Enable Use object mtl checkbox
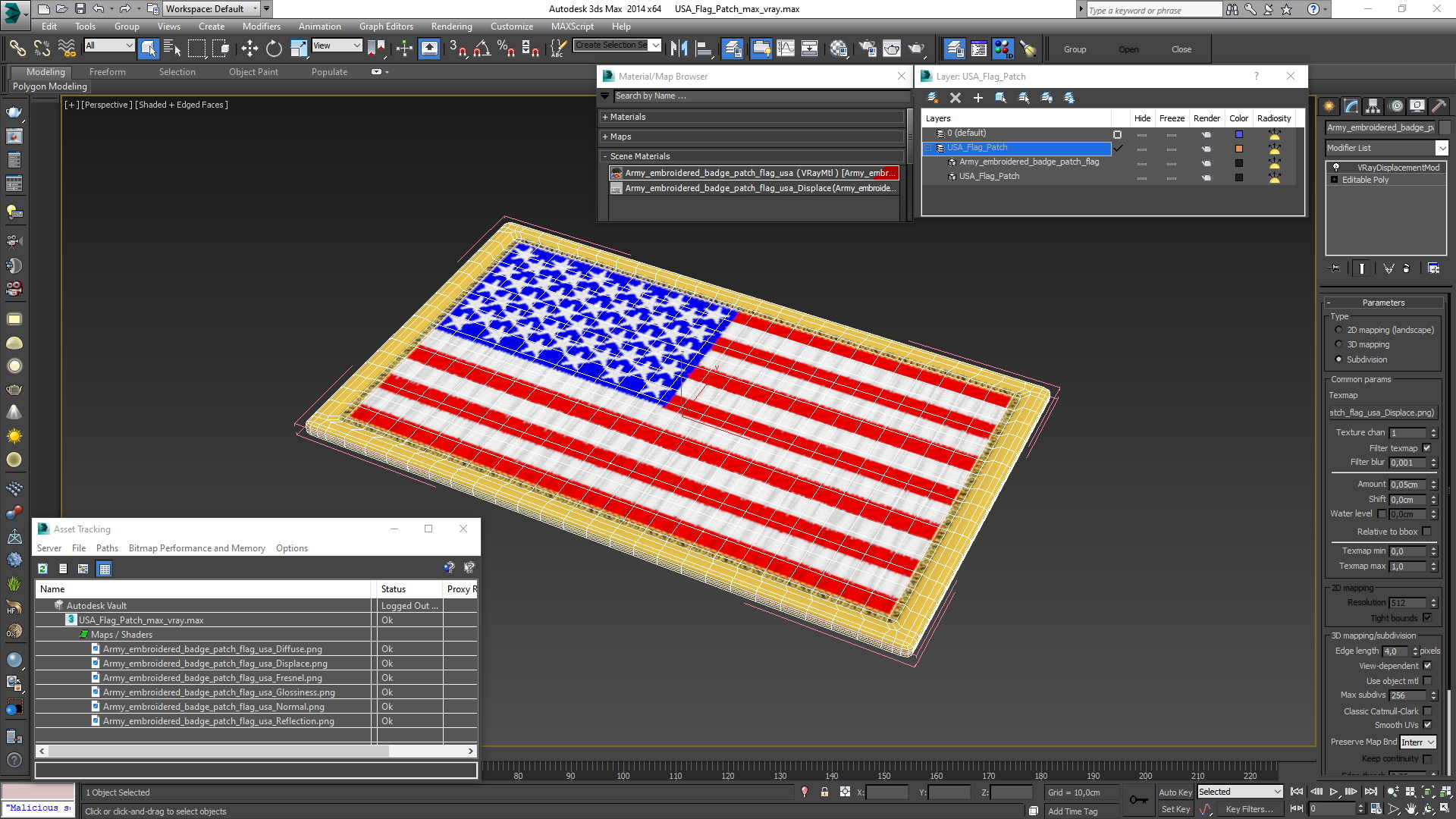The image size is (1456, 819). [x=1427, y=681]
